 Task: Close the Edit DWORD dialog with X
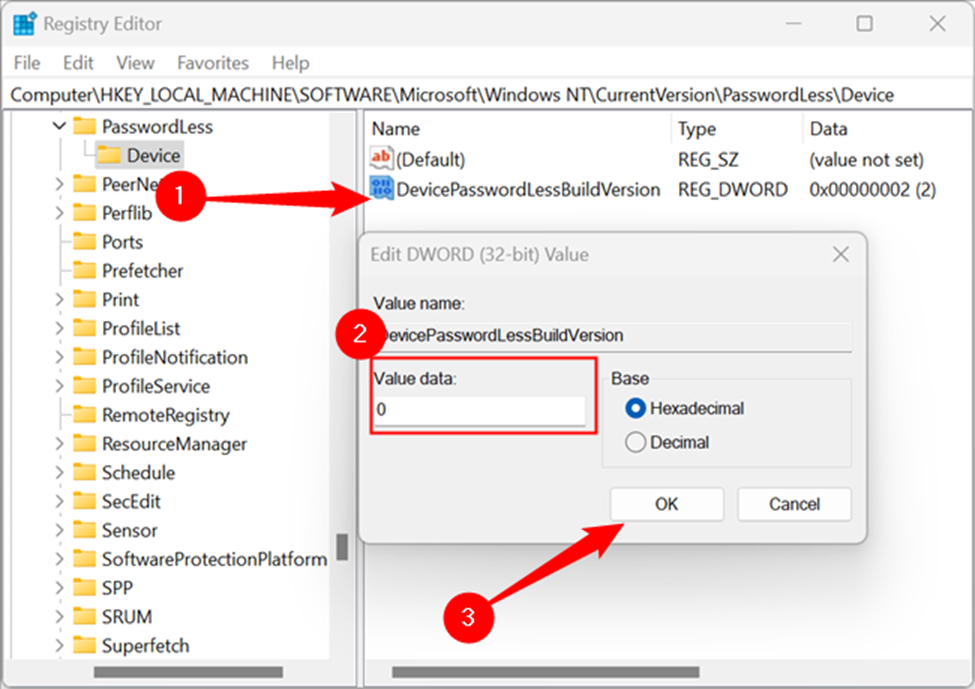coord(841,254)
